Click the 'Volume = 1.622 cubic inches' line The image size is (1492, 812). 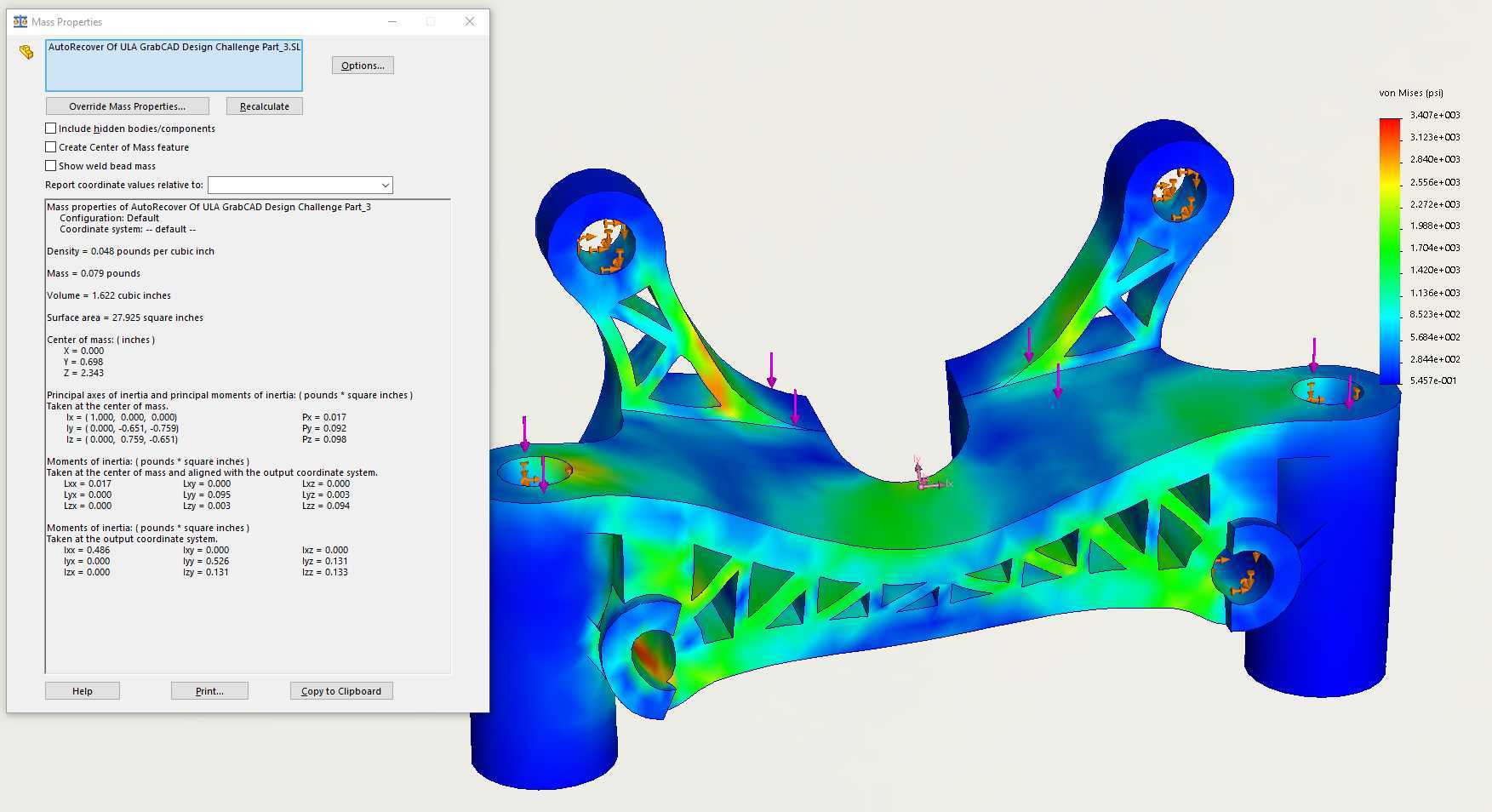[109, 295]
